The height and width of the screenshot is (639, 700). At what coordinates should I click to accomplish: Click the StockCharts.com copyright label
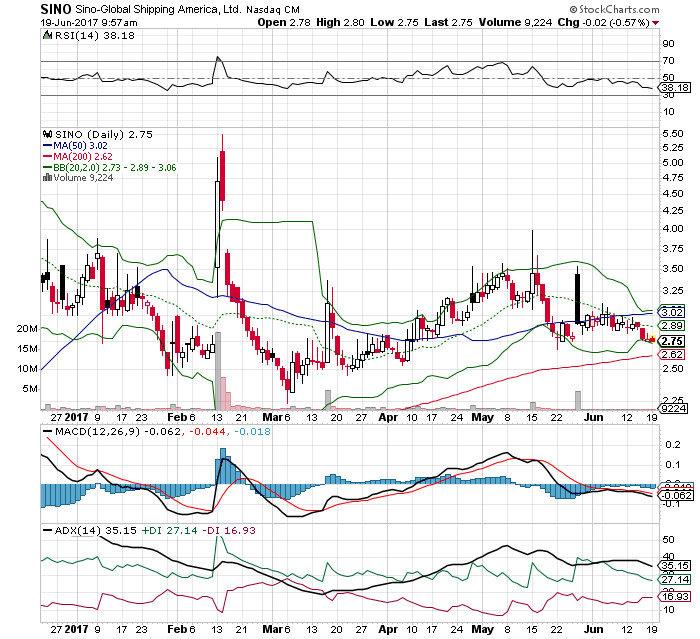coord(614,9)
